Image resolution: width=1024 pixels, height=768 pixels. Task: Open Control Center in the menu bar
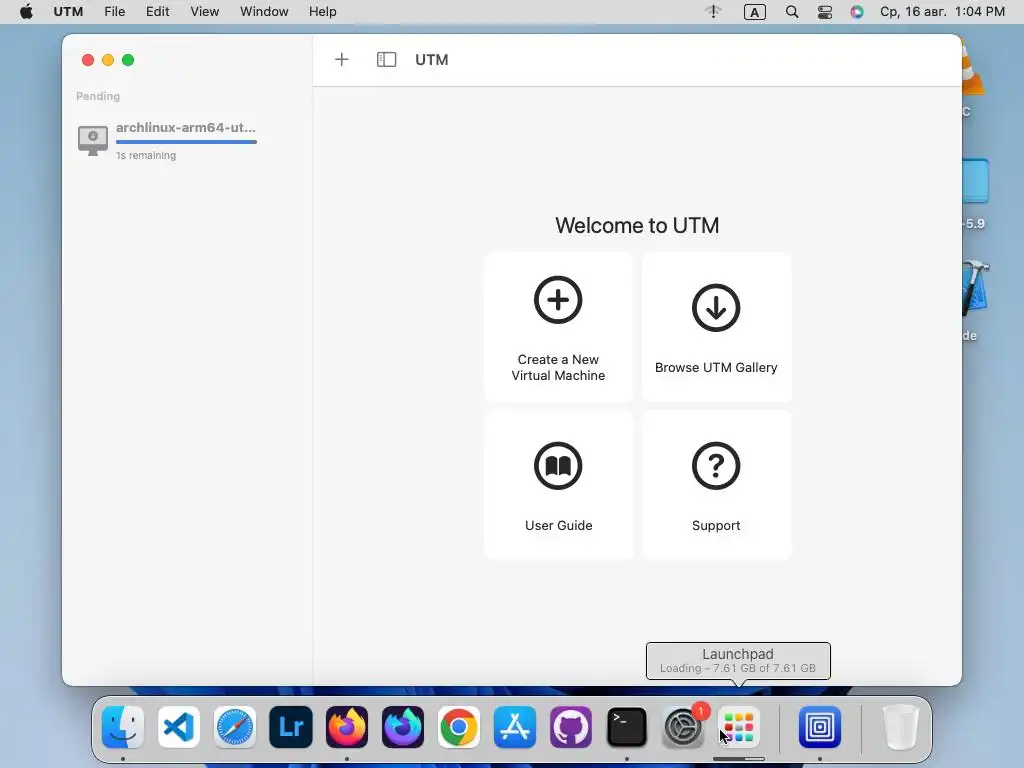(825, 12)
